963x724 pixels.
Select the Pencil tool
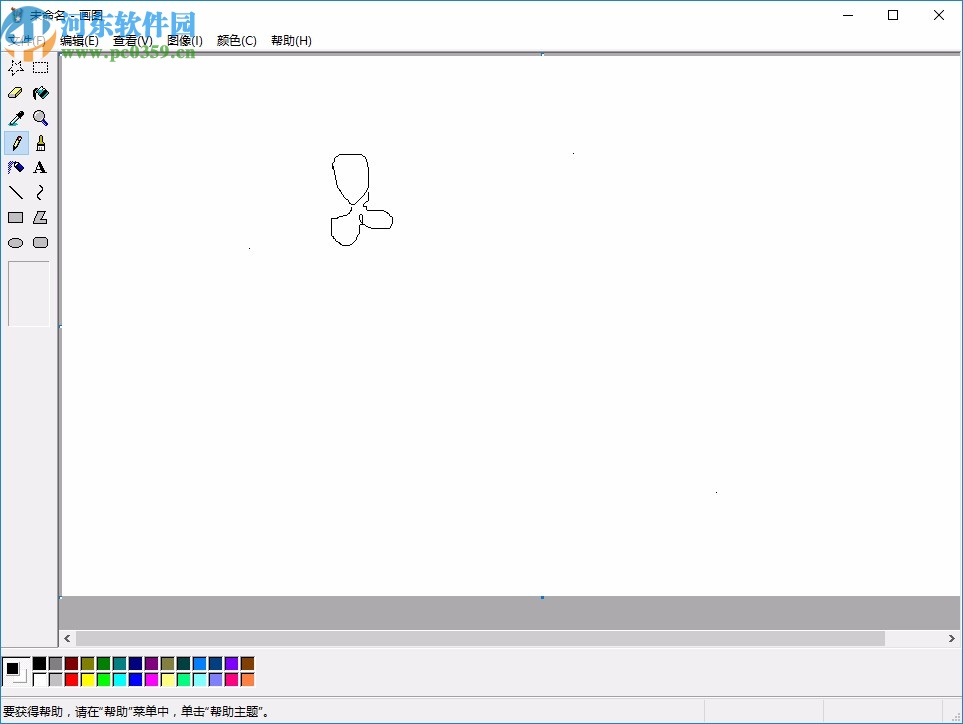[15, 143]
